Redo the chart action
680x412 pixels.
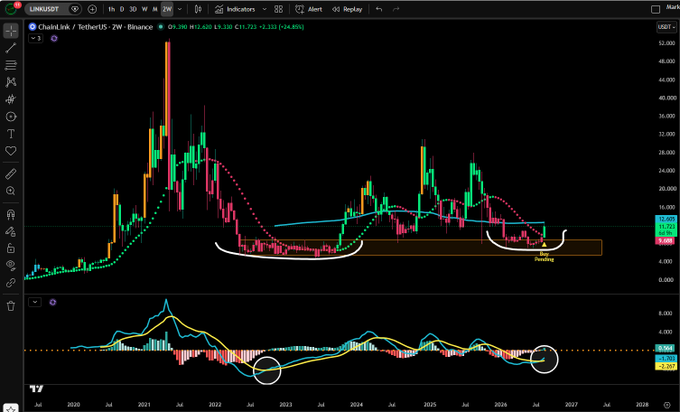click(396, 9)
